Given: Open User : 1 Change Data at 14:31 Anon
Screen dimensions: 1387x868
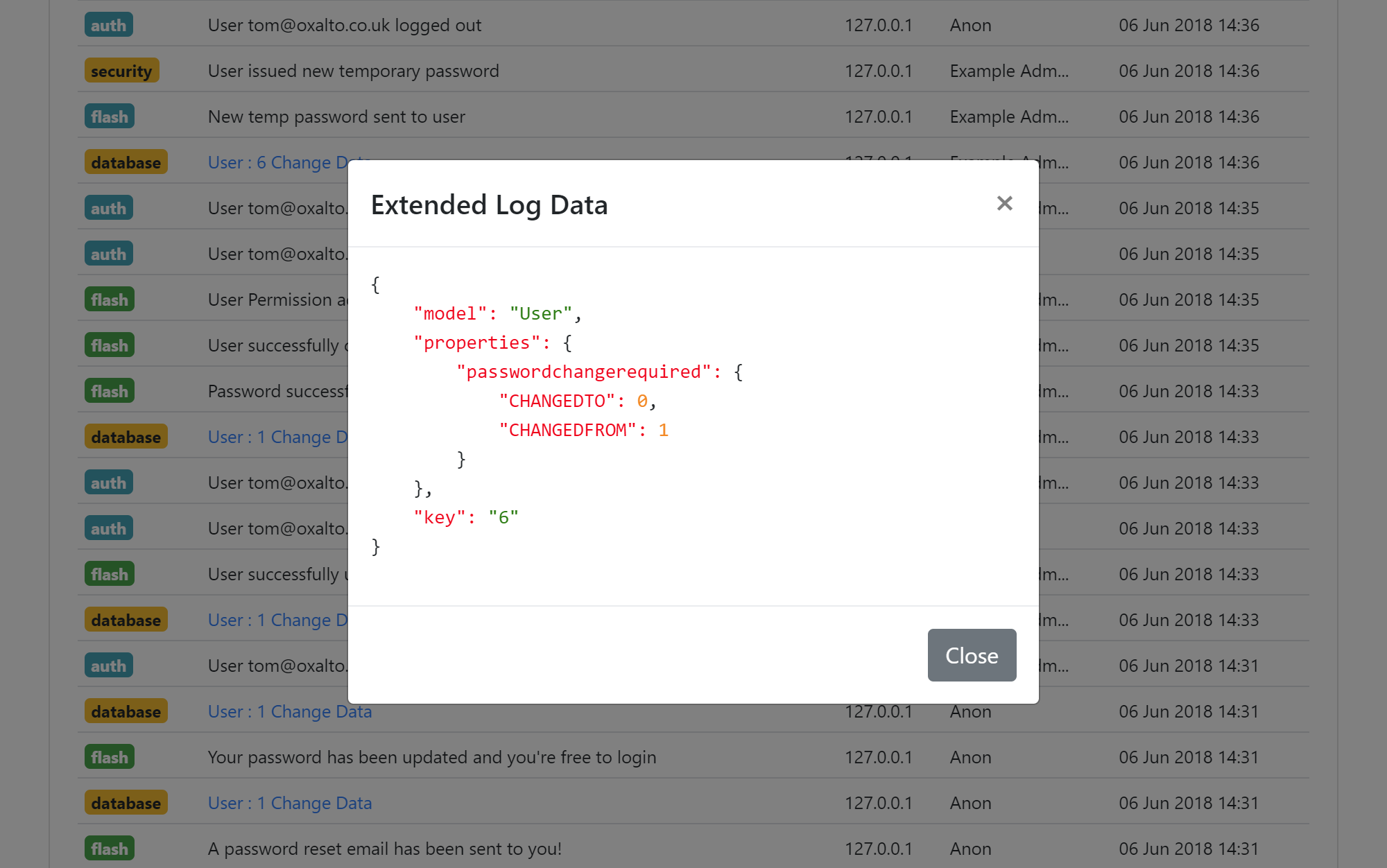Looking at the screenshot, I should [290, 711].
